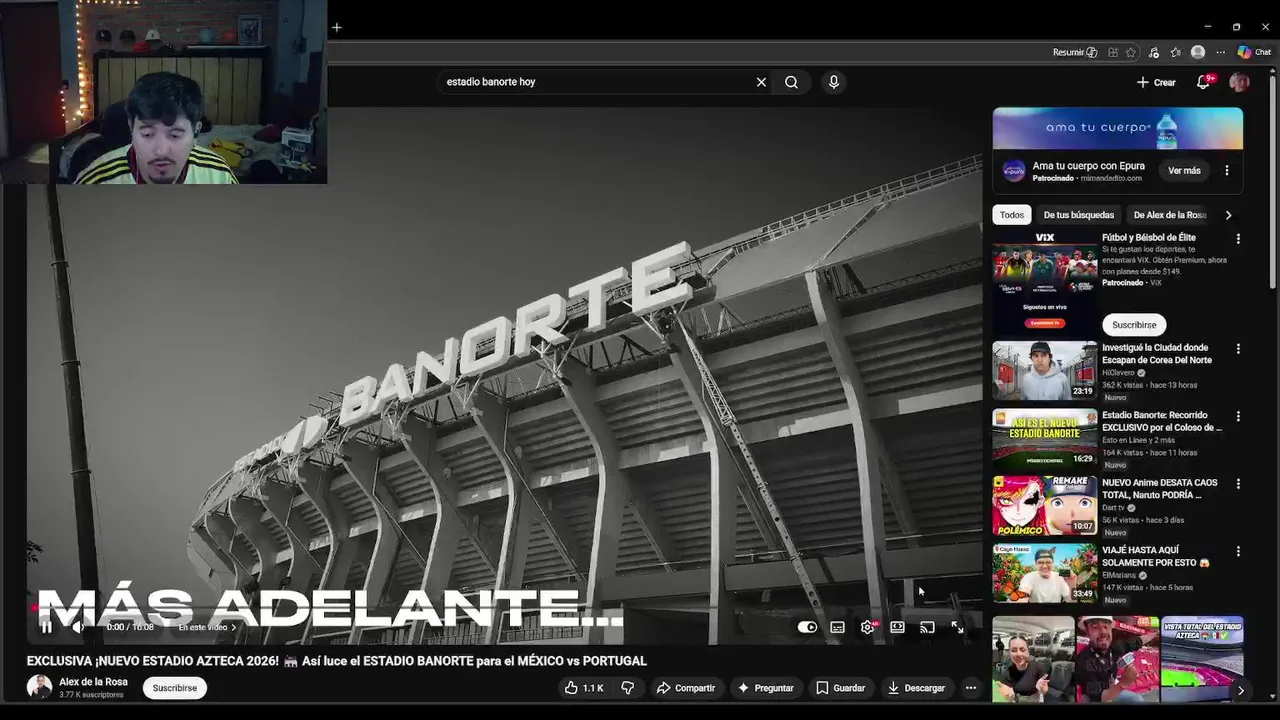This screenshot has height=720, width=1280.
Task: Open player settings gear
Action: (867, 627)
